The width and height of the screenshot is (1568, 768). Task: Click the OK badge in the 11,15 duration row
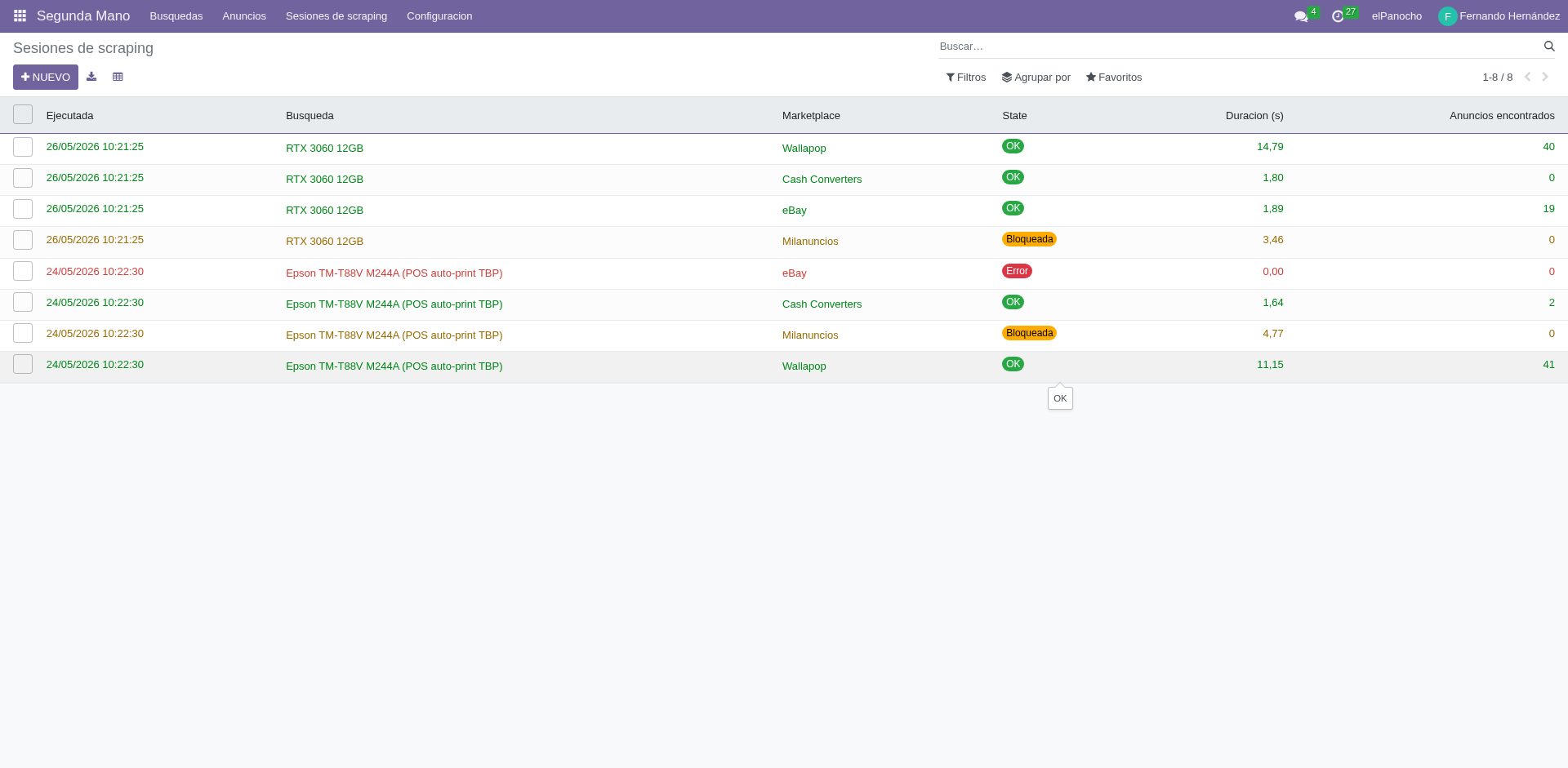point(1013,364)
